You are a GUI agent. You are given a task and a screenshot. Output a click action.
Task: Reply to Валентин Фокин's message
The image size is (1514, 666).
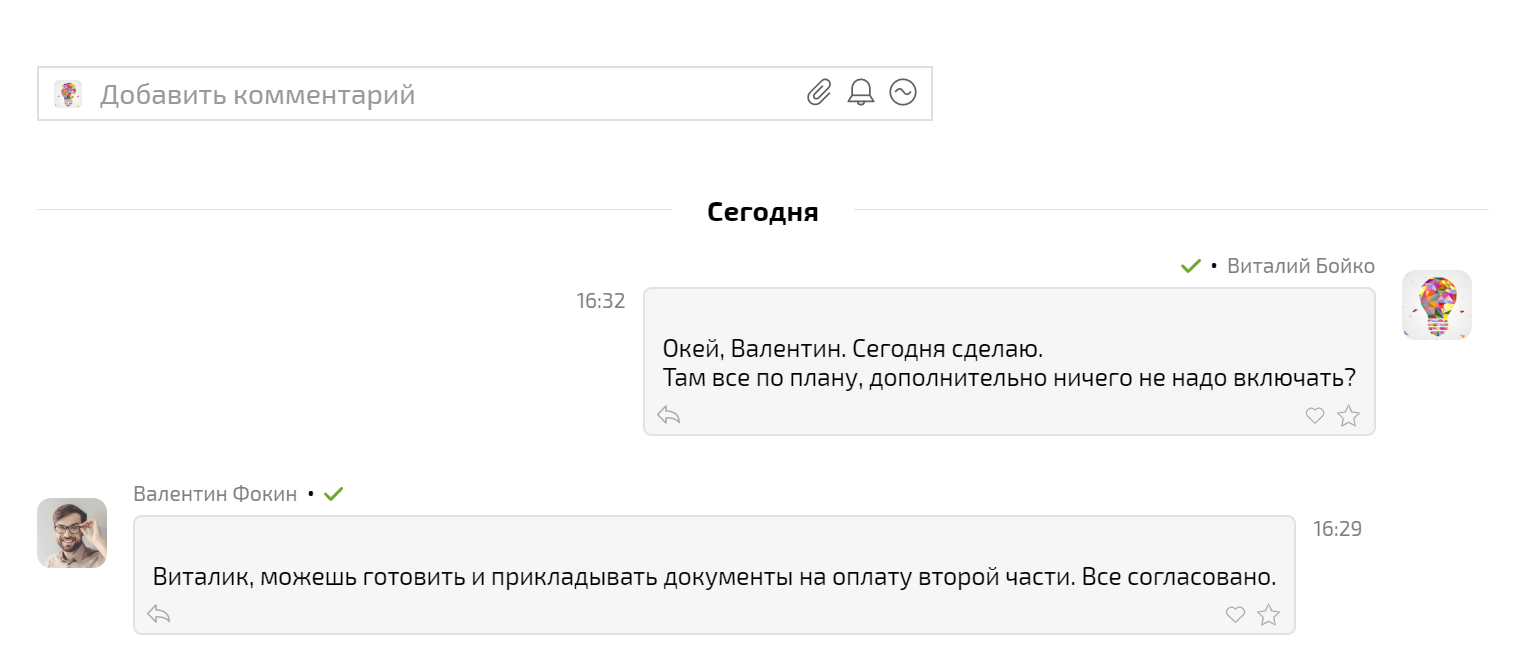(x=159, y=614)
